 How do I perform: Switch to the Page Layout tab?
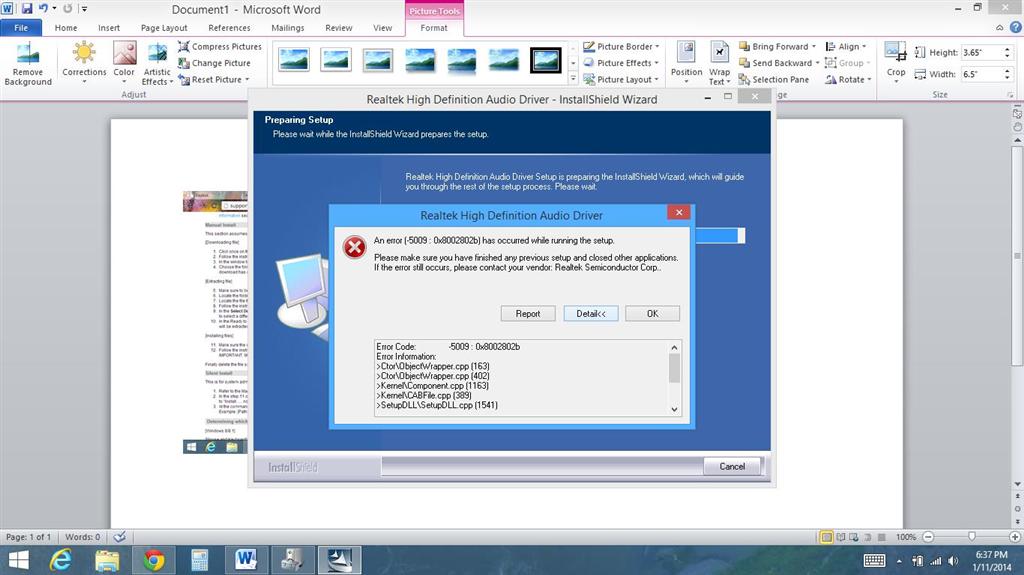click(164, 27)
